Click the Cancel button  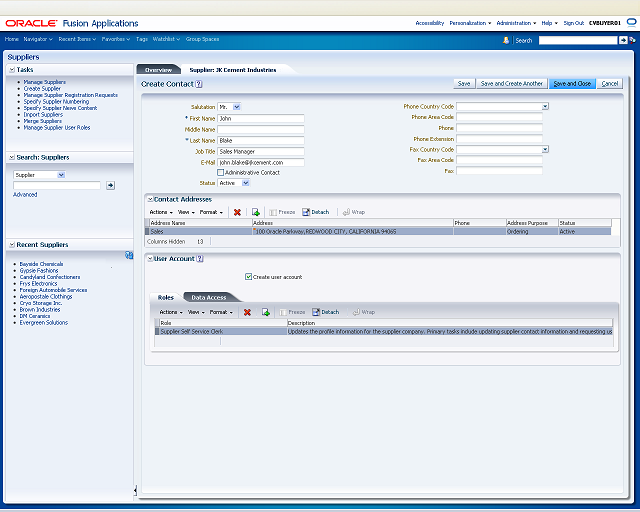[610, 84]
